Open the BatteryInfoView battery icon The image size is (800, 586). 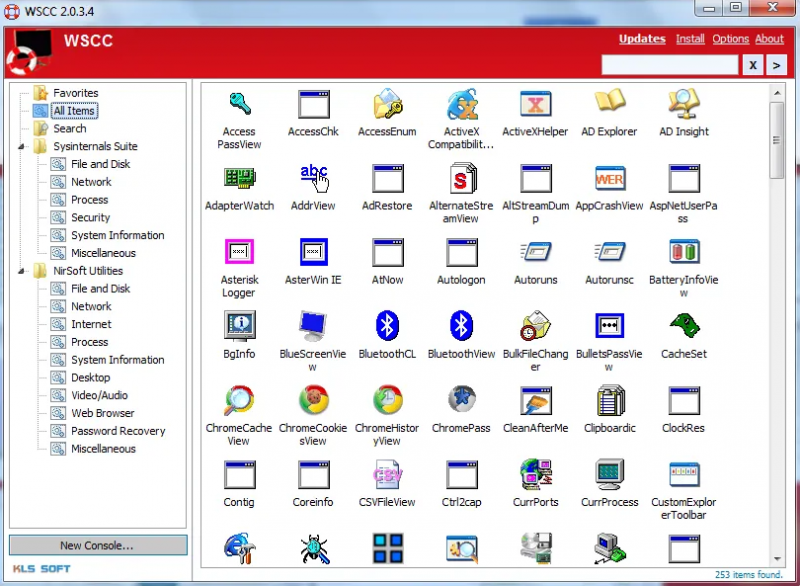click(683, 252)
